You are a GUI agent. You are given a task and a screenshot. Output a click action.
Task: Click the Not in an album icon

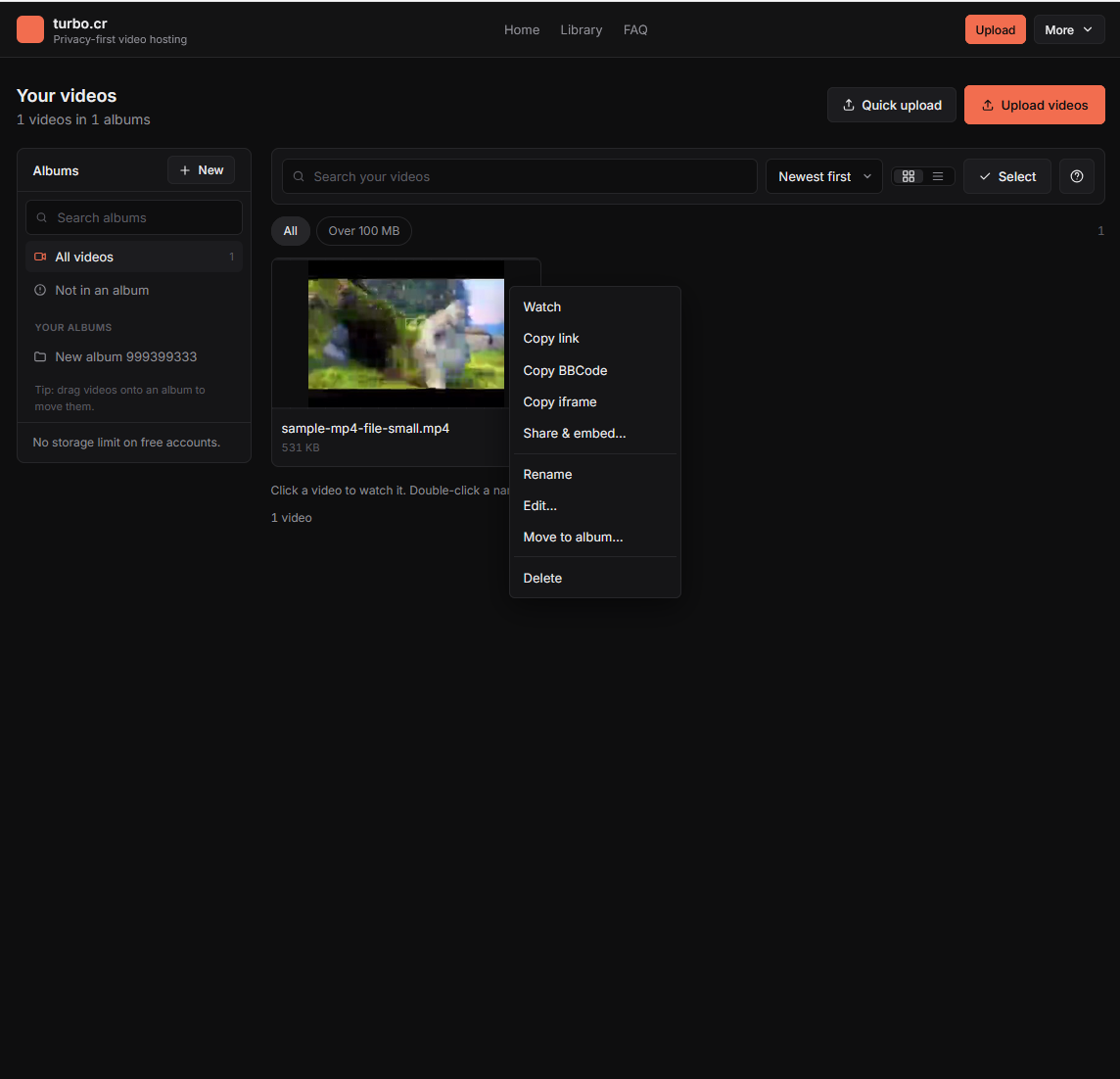[x=41, y=290]
